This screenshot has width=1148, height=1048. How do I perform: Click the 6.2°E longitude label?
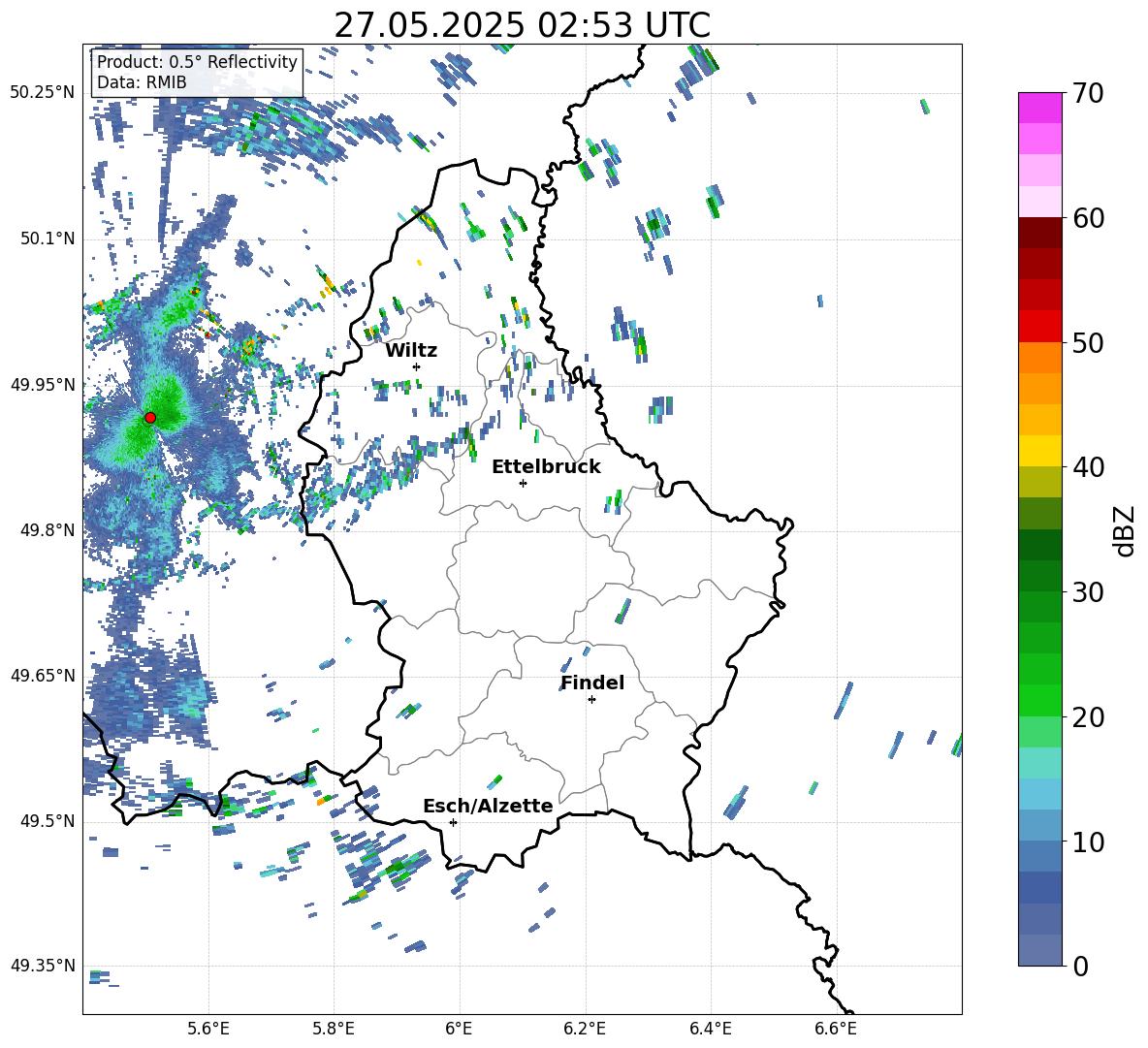point(585,1029)
